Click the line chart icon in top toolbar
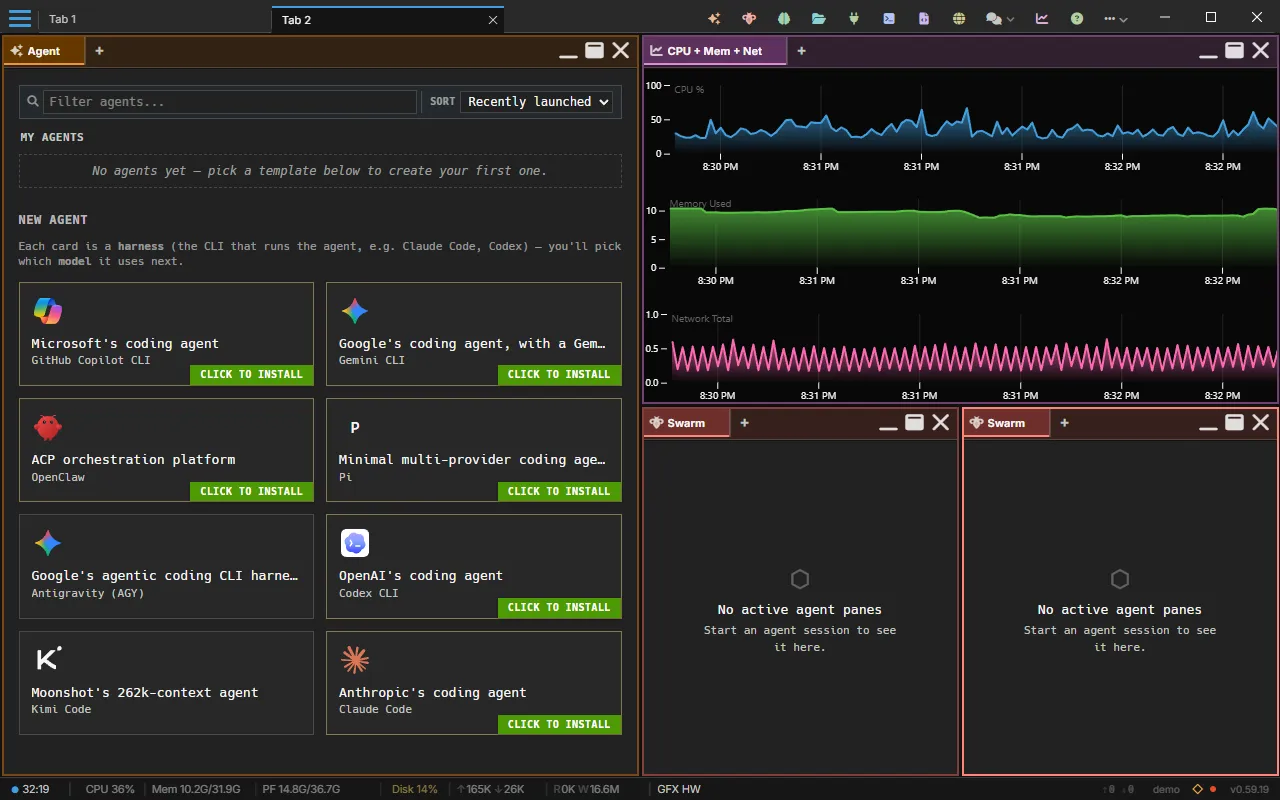The image size is (1280, 800). [x=1042, y=18]
